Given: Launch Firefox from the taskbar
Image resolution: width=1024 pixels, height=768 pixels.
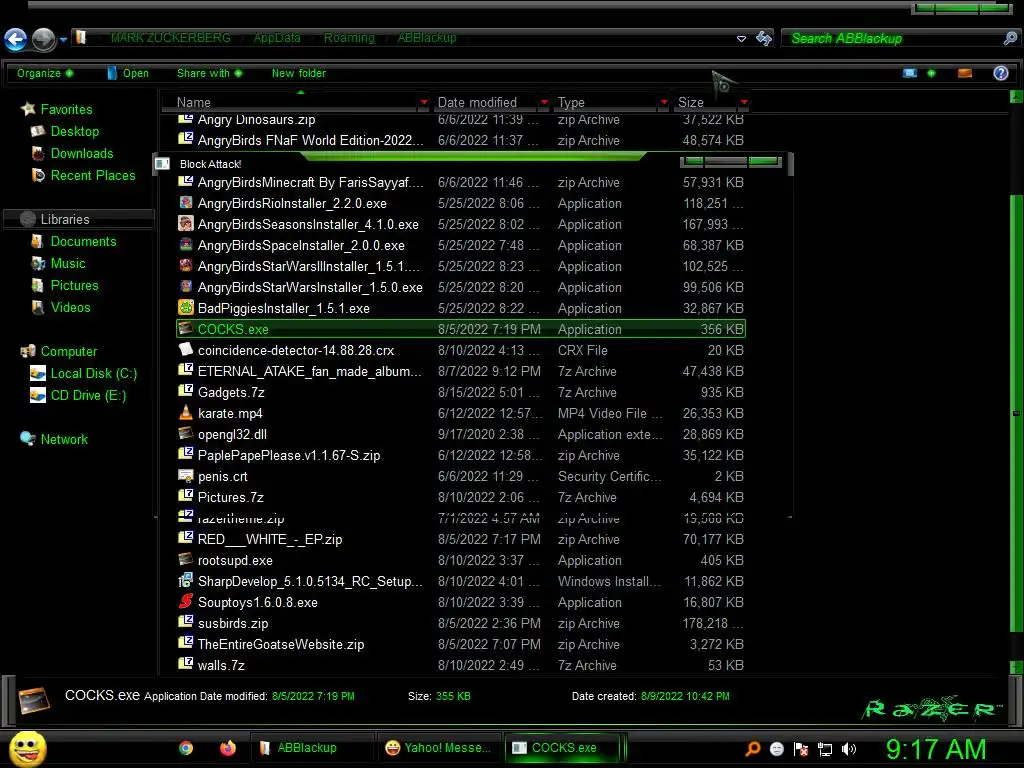Looking at the screenshot, I should point(227,748).
